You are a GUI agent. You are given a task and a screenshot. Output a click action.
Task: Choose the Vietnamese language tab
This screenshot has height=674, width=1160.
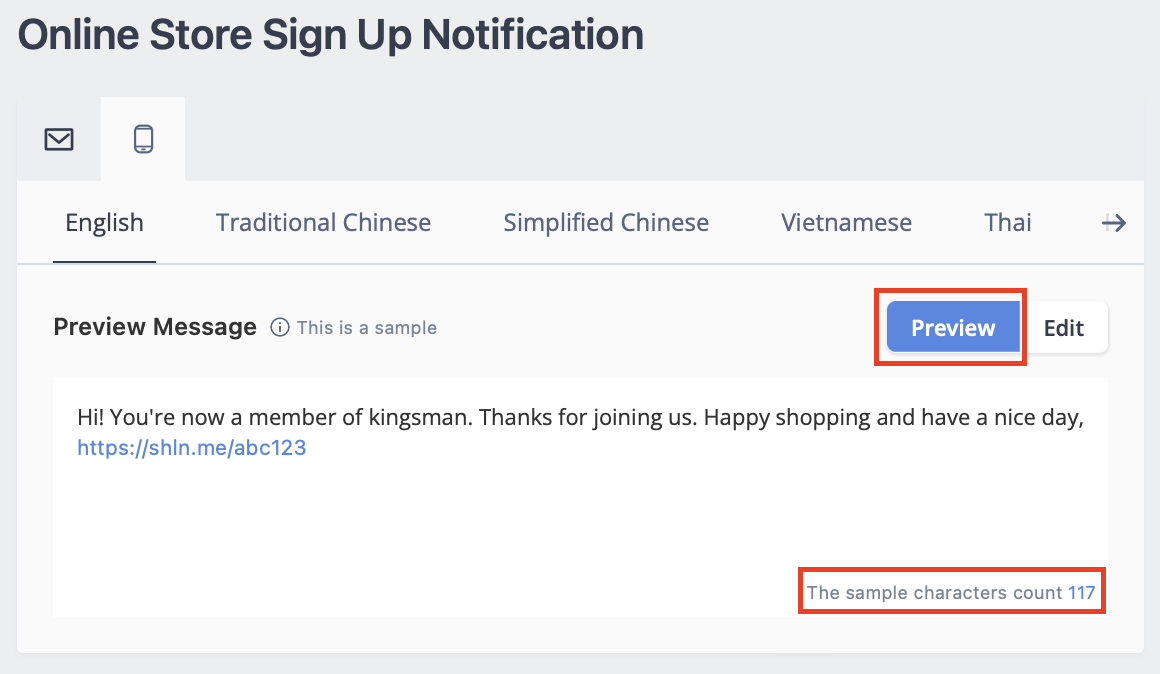coord(846,223)
